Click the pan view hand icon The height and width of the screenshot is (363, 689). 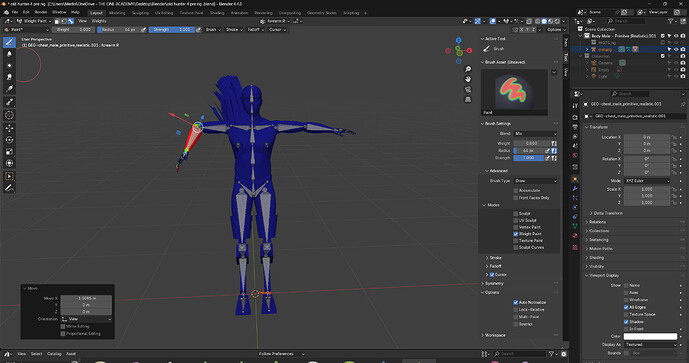point(468,79)
